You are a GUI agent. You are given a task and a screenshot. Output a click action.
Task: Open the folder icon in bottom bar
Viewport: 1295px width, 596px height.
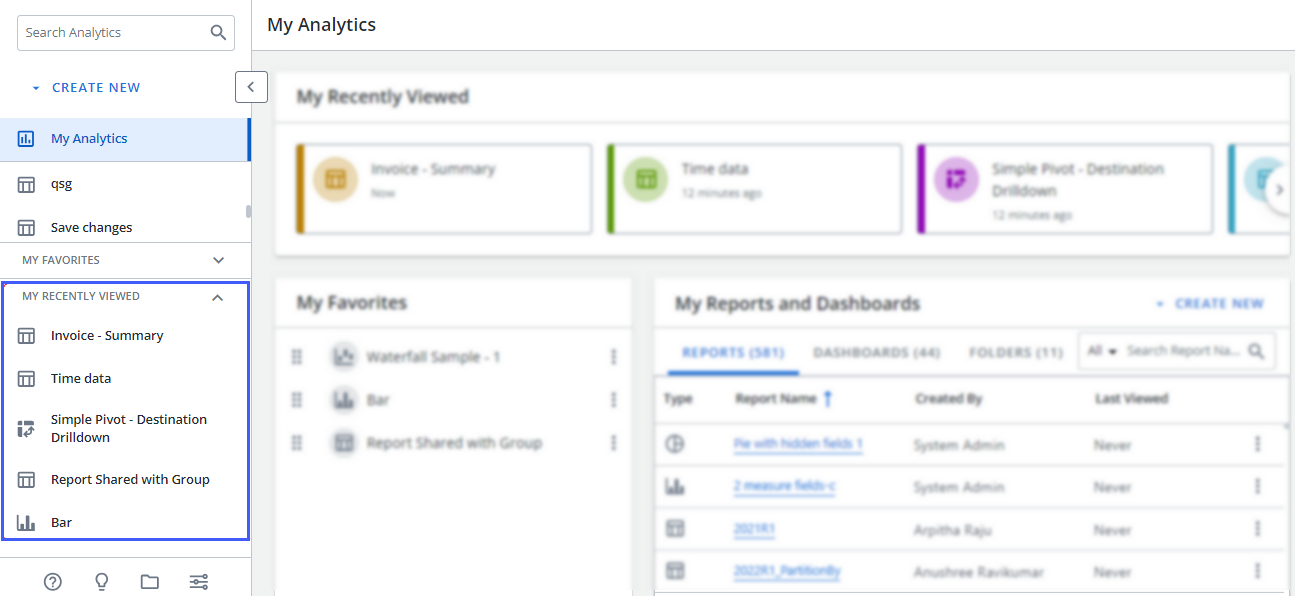click(x=150, y=582)
